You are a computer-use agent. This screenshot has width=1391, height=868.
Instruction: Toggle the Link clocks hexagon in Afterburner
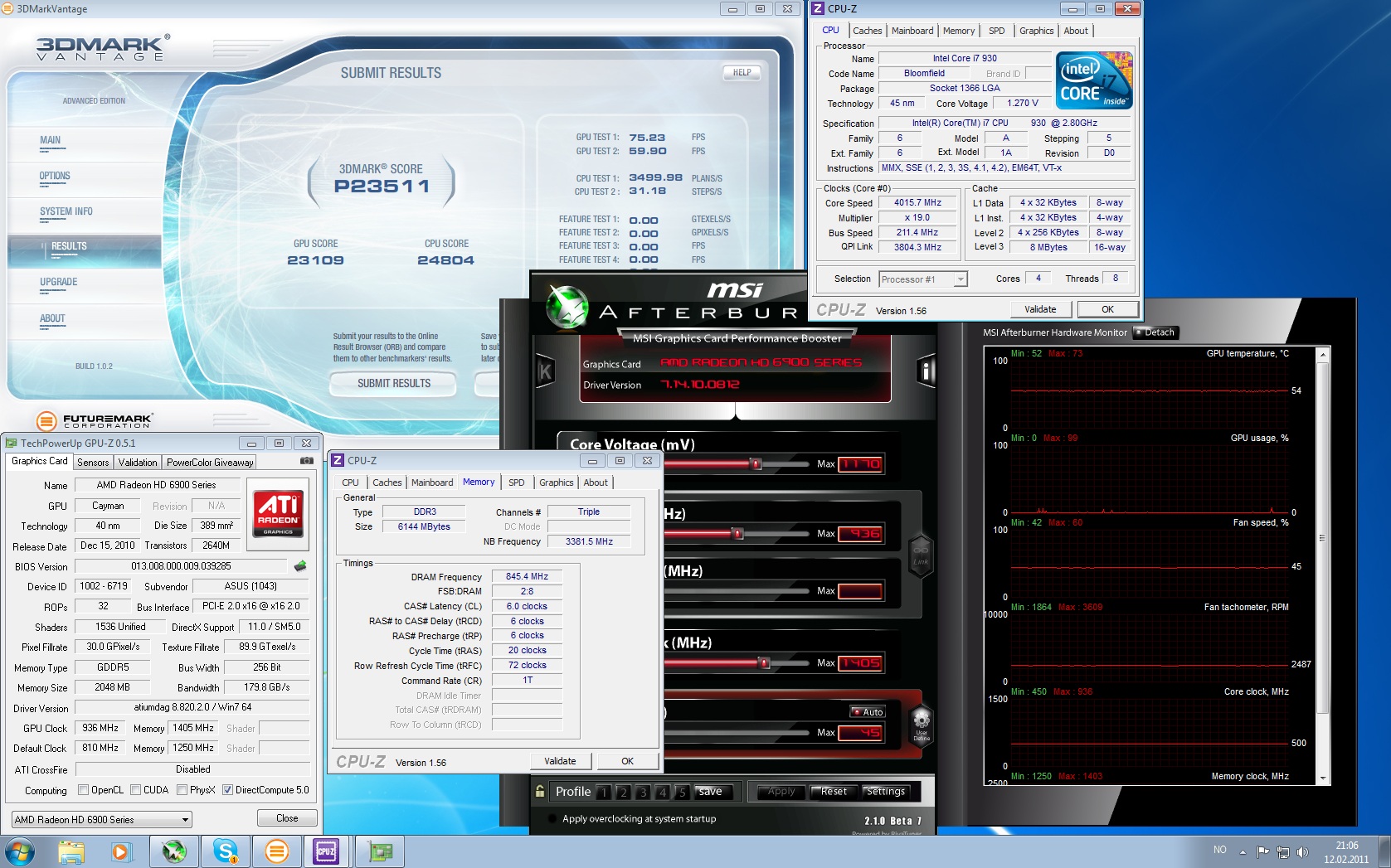(921, 555)
